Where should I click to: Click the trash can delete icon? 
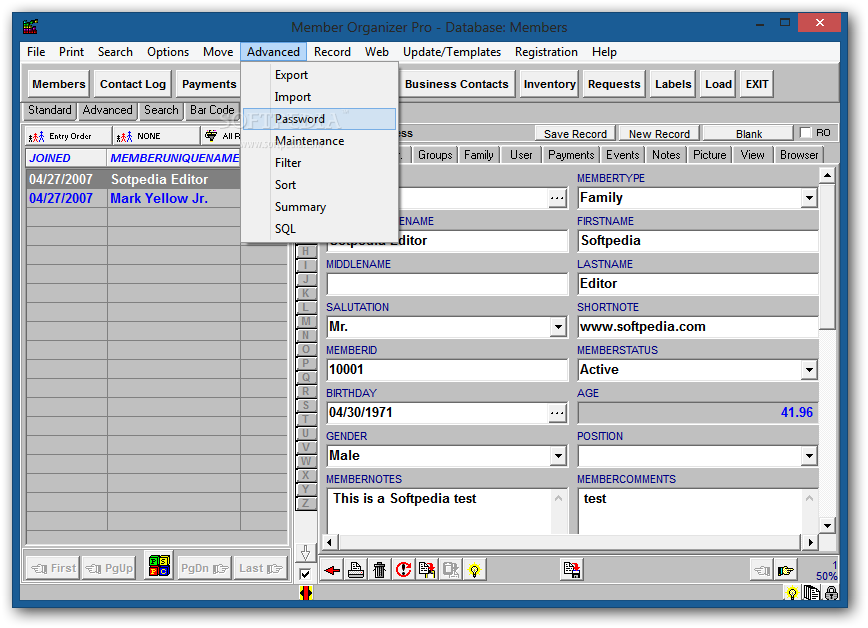(x=379, y=569)
